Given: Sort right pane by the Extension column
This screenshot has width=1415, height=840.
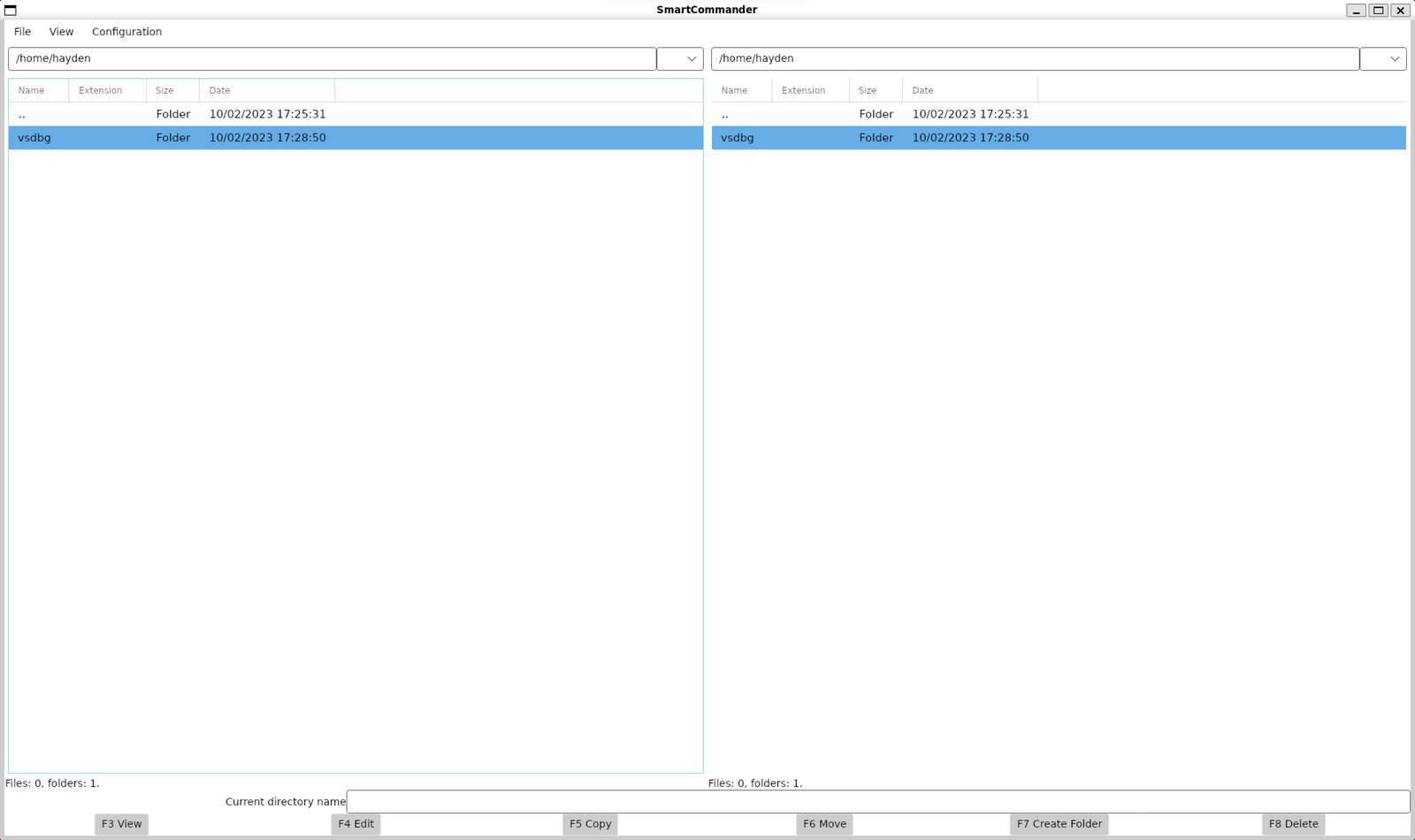Looking at the screenshot, I should pyautogui.click(x=804, y=89).
